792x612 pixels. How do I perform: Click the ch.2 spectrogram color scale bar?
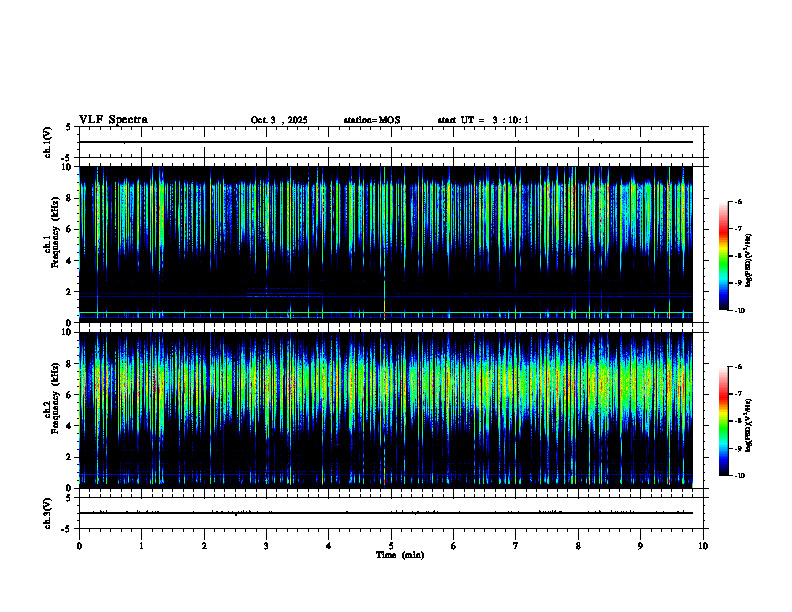pos(723,421)
